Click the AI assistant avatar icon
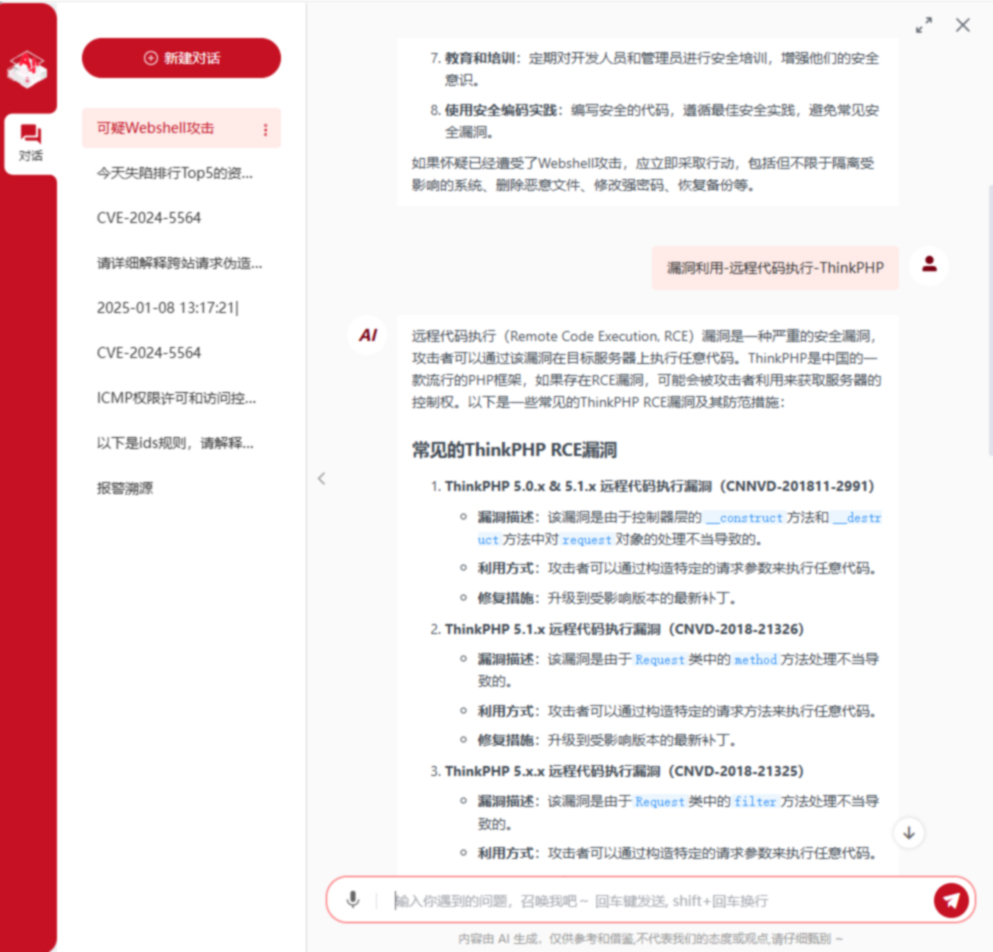This screenshot has width=993, height=952. click(368, 335)
